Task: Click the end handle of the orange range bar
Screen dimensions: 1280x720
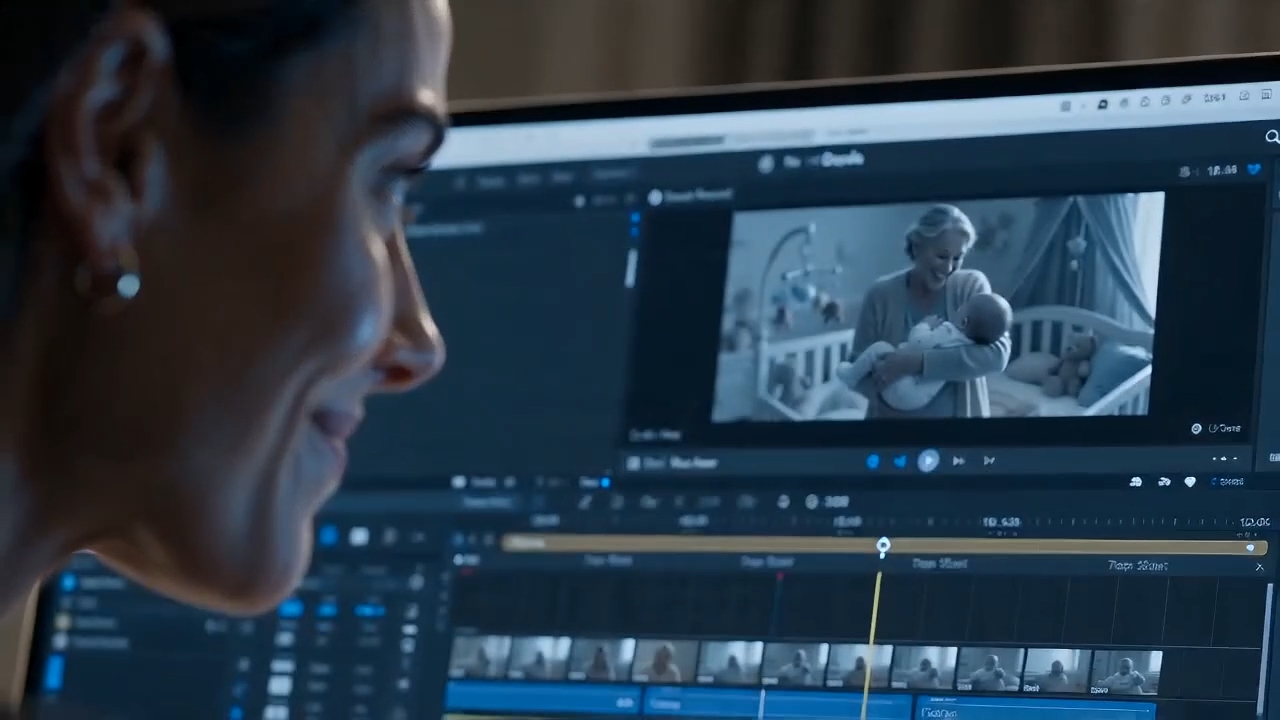Action: click(1250, 547)
